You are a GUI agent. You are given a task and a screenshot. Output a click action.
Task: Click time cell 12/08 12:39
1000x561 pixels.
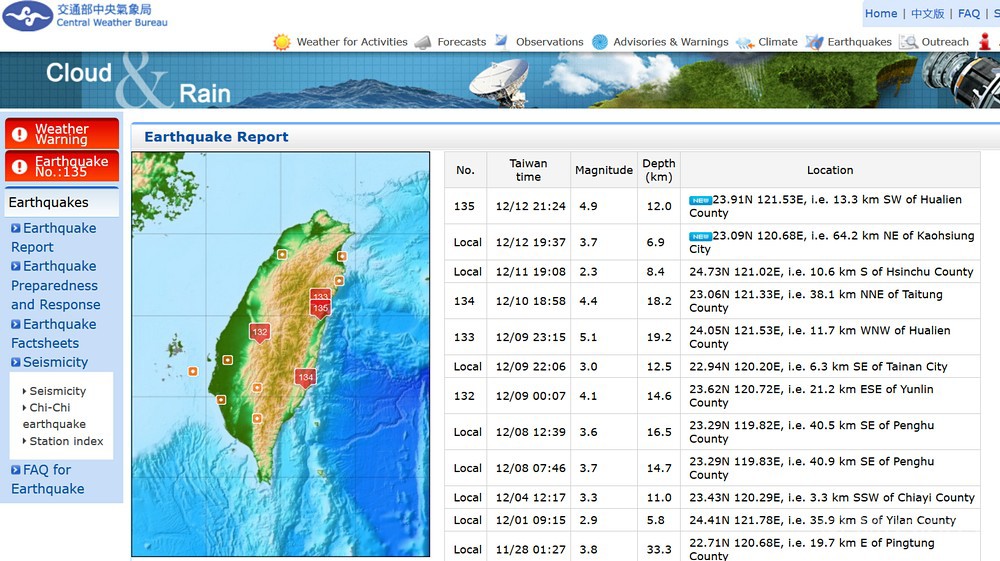pyautogui.click(x=531, y=432)
